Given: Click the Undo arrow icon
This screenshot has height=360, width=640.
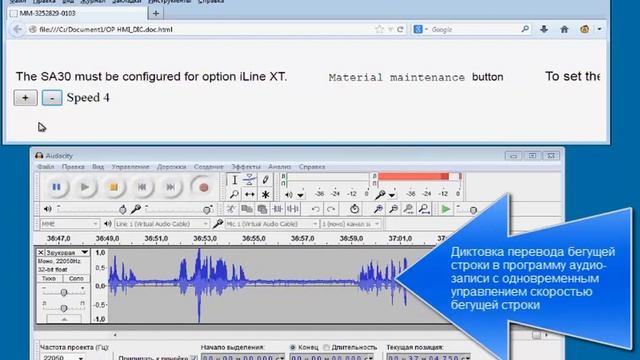Looking at the screenshot, I should pos(315,209).
